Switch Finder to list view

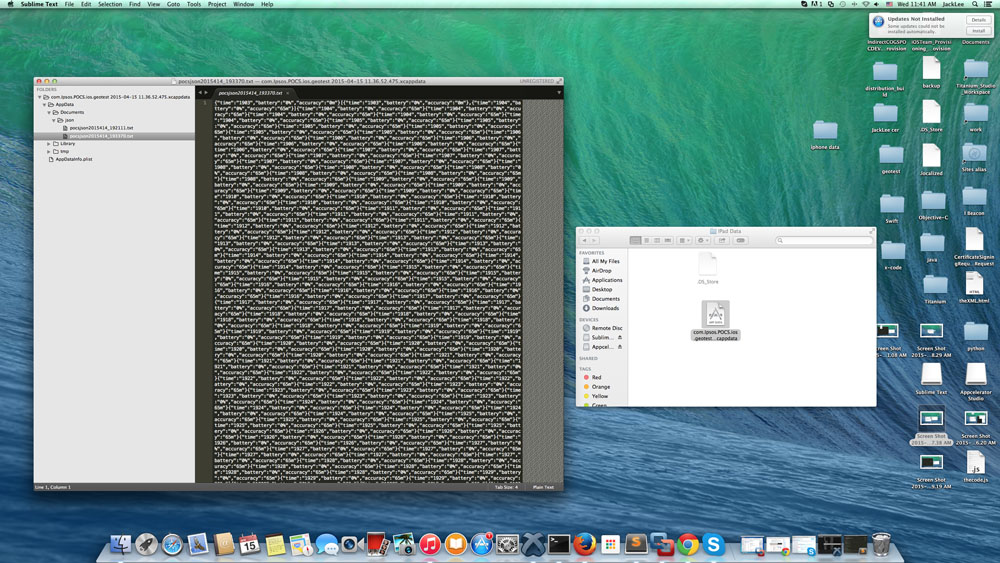(x=646, y=240)
